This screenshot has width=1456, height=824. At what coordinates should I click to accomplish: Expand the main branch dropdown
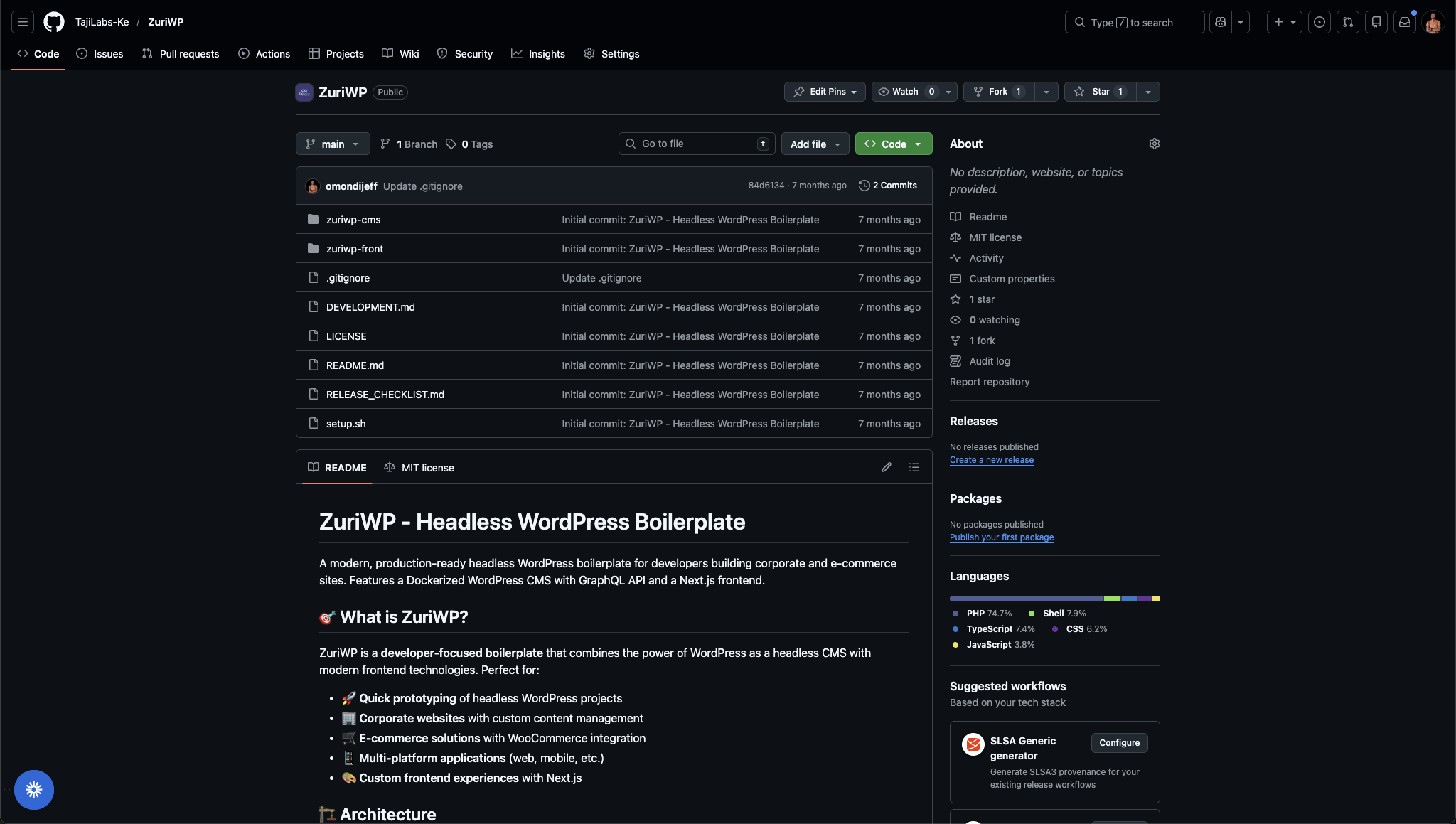tap(333, 144)
